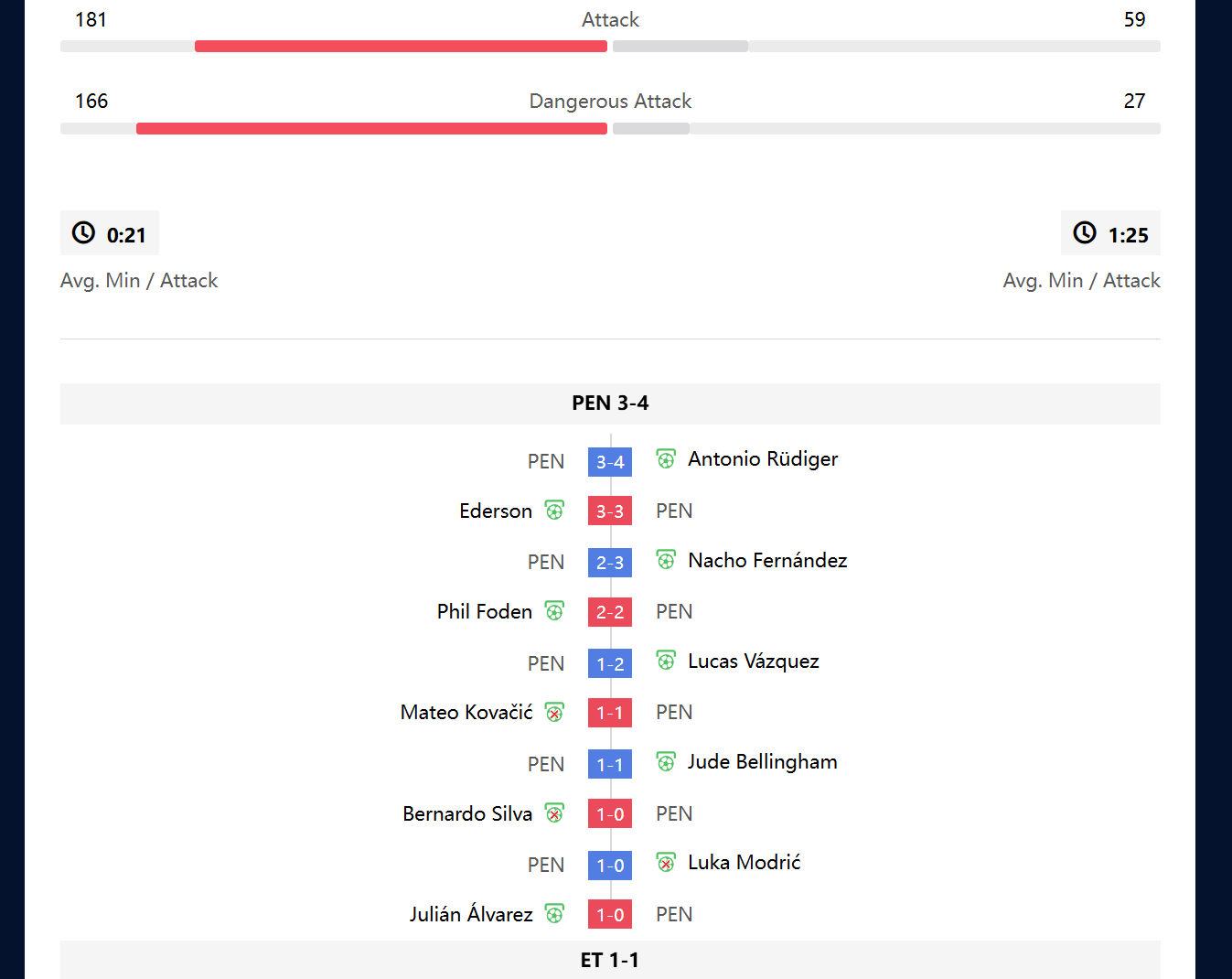Click the goal icon next to Phil Foden
The image size is (1232, 979).
coord(554,610)
